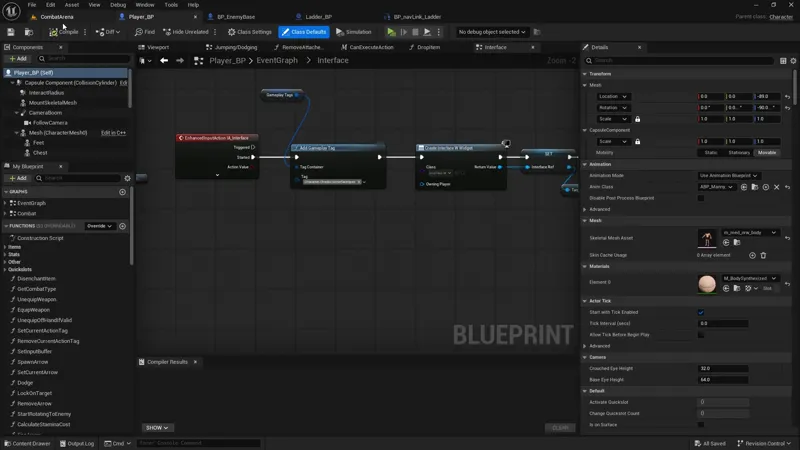Click EventGraph in the breadcrumb
The image size is (800, 450).
(277, 60)
